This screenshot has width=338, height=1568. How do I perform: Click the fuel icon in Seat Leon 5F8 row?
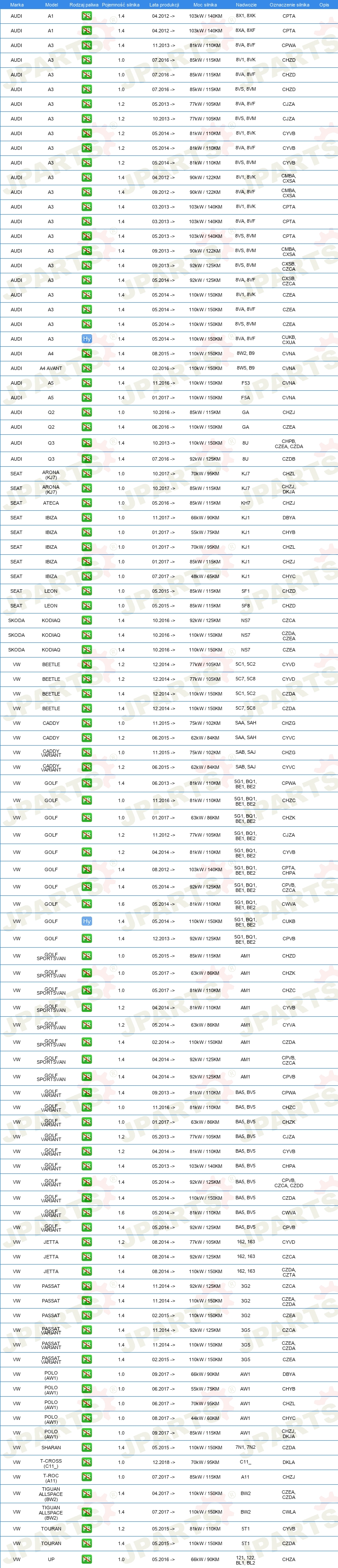click(87, 606)
